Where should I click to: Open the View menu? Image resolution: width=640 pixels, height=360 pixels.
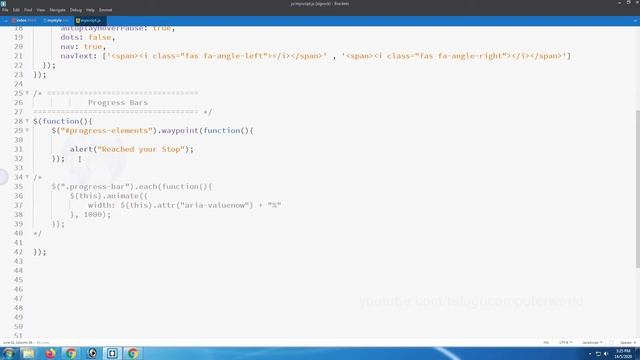(x=41, y=10)
